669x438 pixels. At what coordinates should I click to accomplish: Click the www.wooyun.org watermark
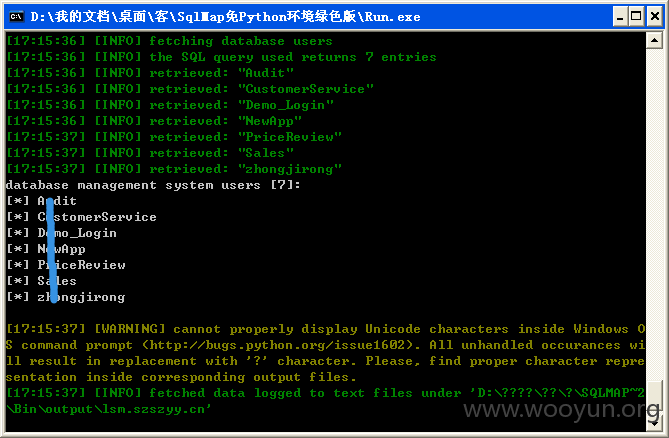pos(561,410)
